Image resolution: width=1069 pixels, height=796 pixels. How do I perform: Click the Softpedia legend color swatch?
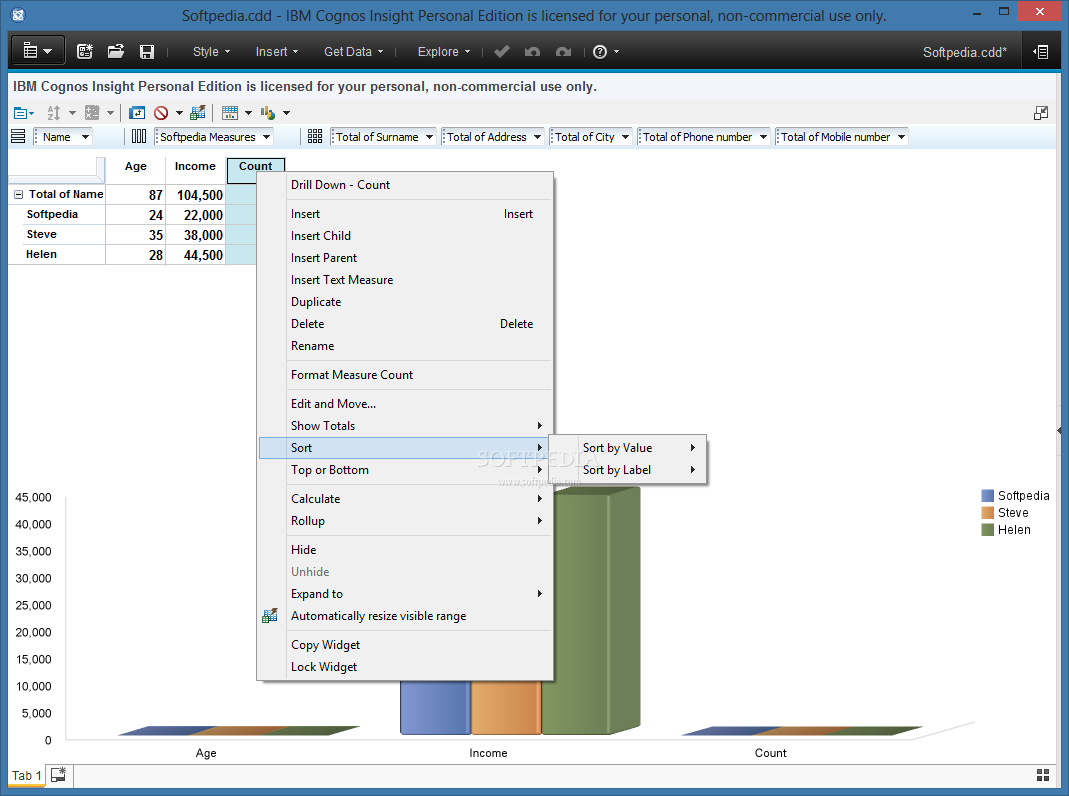[987, 495]
